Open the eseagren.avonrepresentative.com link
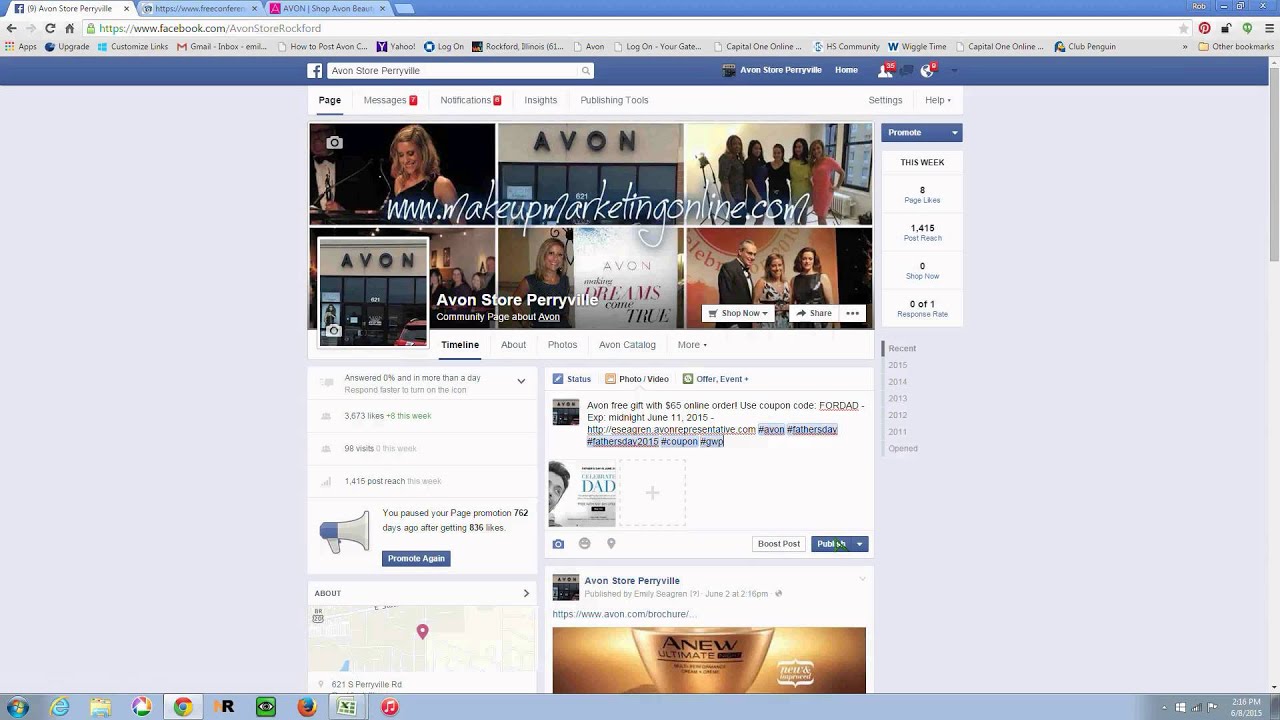 671,429
